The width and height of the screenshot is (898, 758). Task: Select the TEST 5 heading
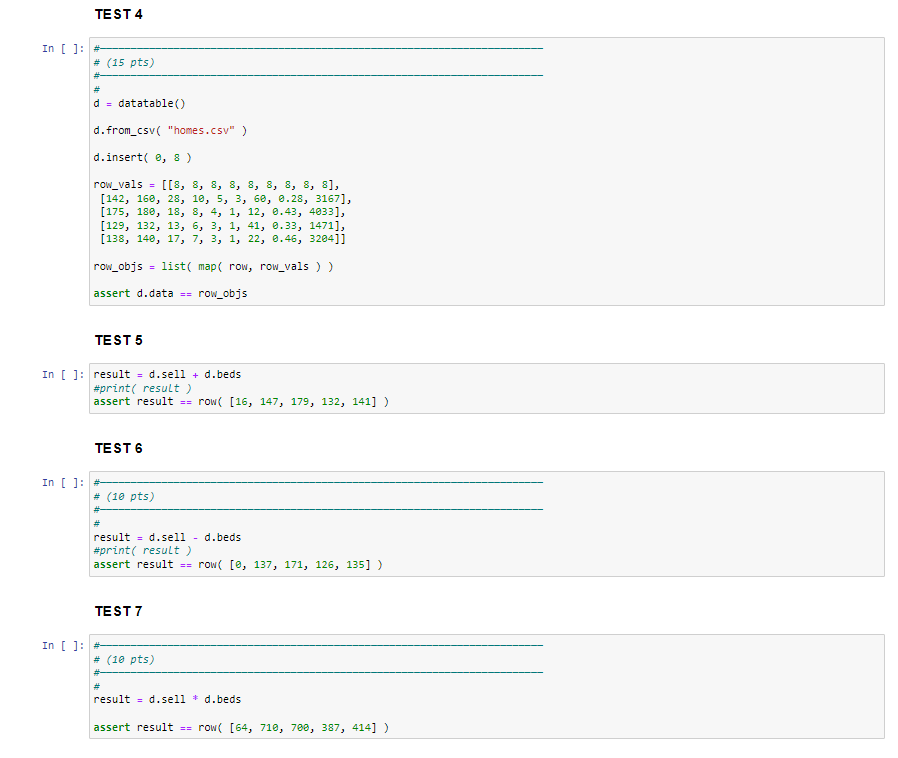point(118,340)
